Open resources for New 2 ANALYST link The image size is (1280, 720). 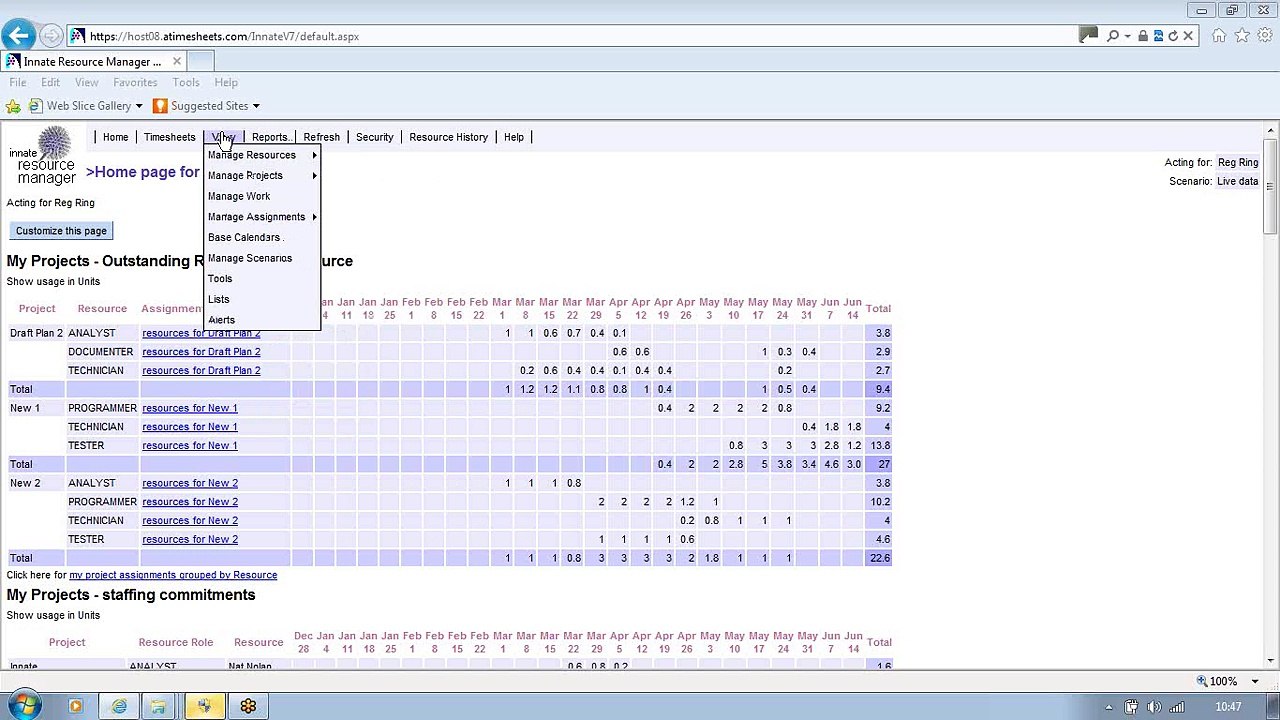(190, 483)
